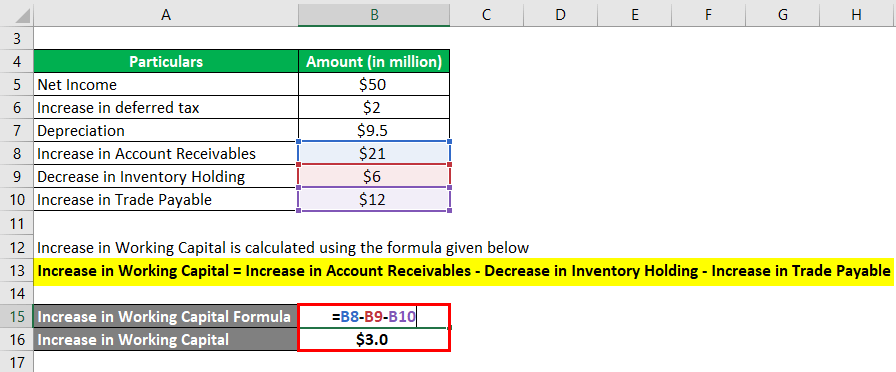Select Increase in deferred tax cell
Viewport: 896px width, 372px height.
click(166, 107)
